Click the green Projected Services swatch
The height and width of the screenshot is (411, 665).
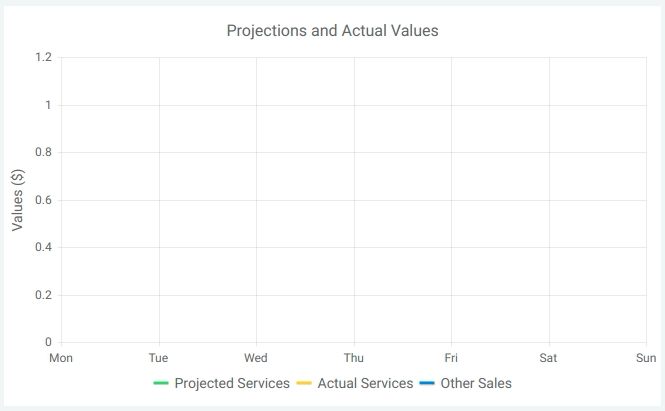tap(161, 383)
